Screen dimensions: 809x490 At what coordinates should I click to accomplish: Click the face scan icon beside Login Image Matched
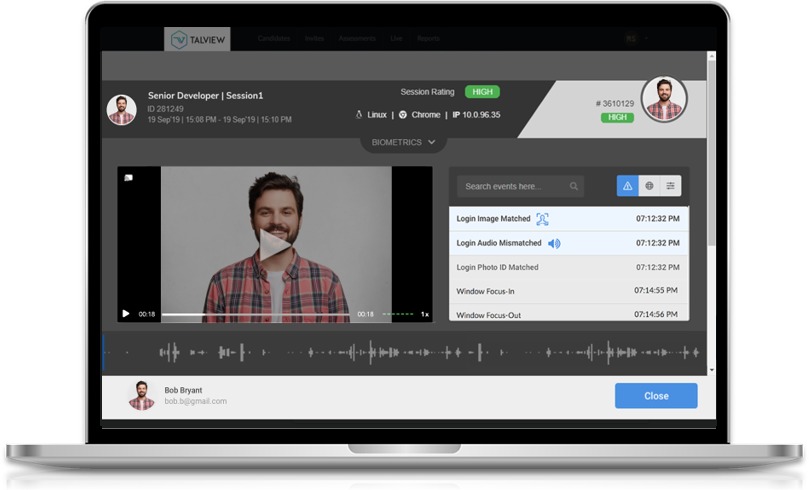[542, 219]
